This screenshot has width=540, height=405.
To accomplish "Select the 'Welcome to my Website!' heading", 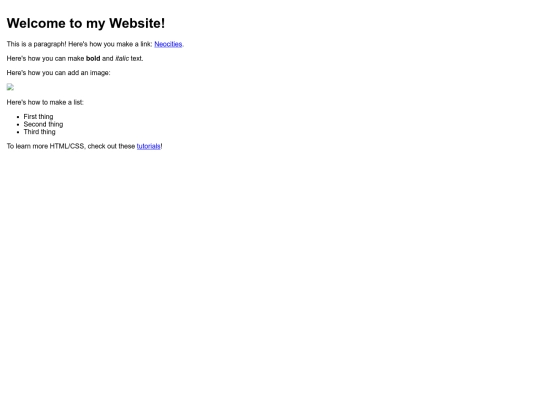I will click(x=86, y=23).
